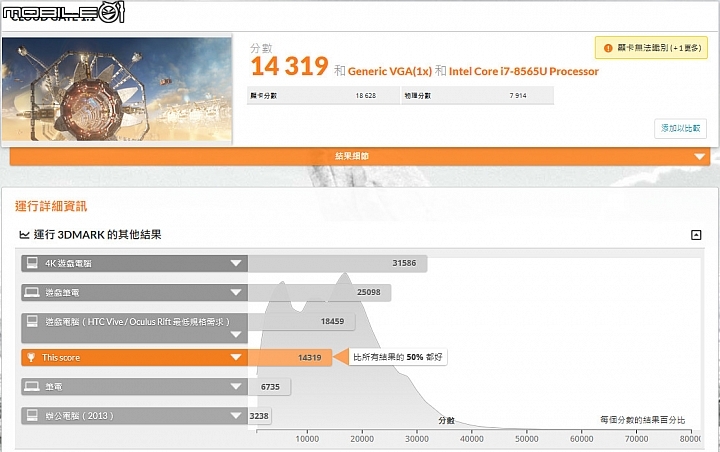
Task: Click the 40000 axis label
Action: [x=472, y=439]
